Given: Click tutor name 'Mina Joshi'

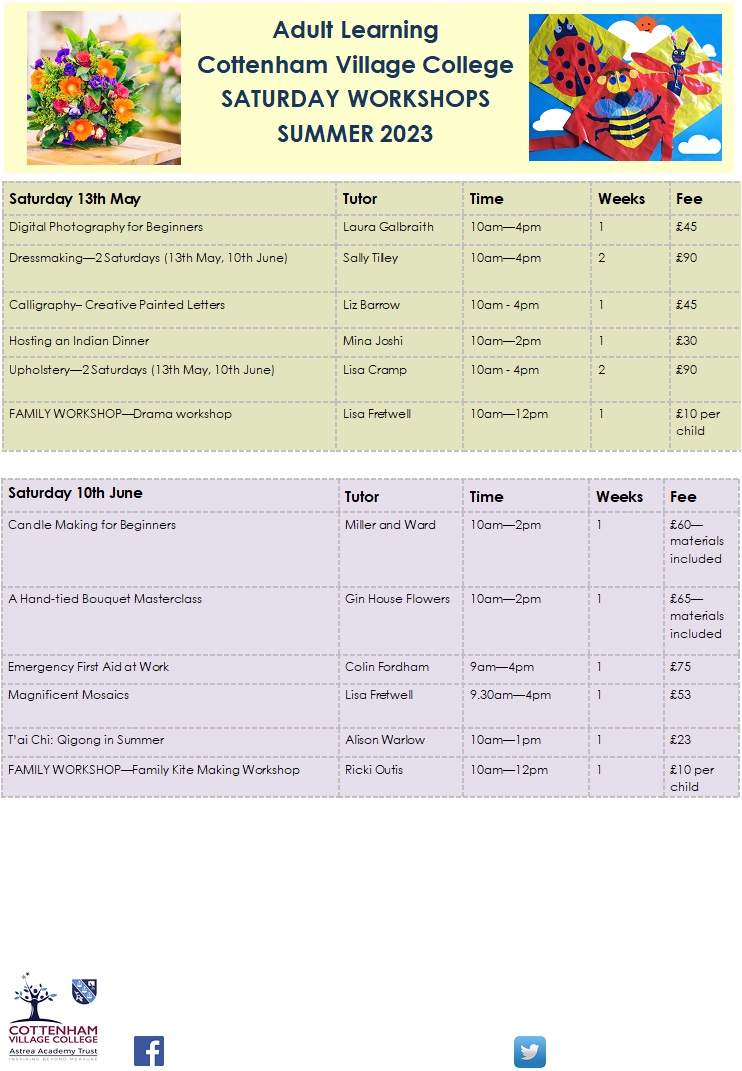Looking at the screenshot, I should [x=373, y=341].
